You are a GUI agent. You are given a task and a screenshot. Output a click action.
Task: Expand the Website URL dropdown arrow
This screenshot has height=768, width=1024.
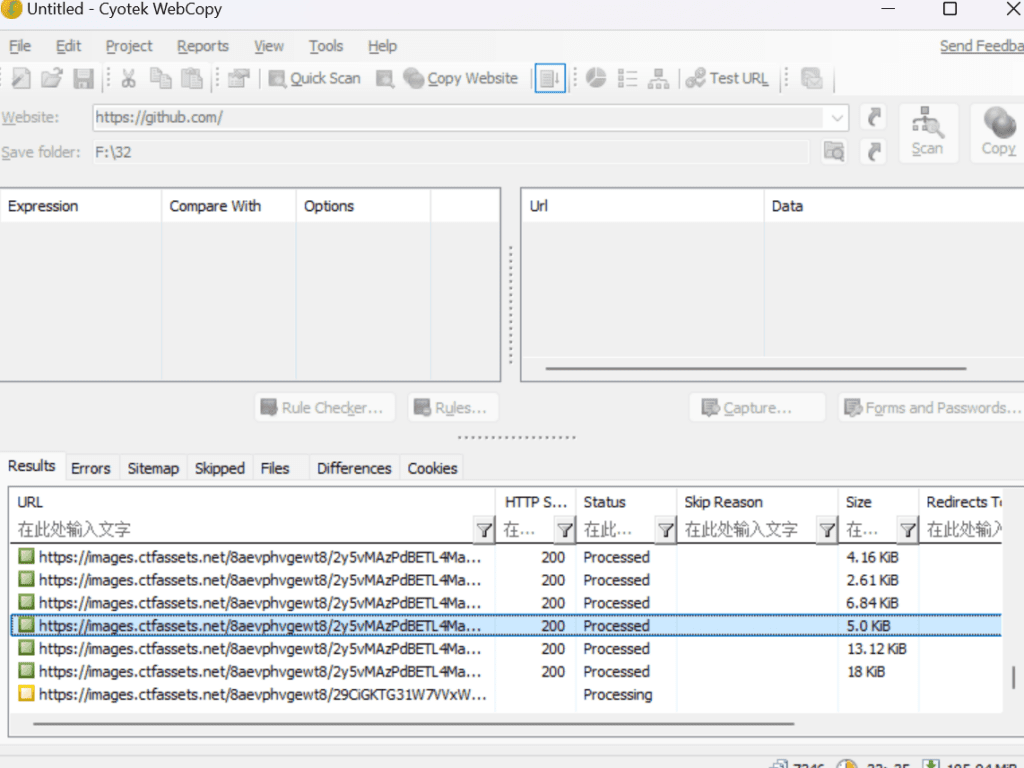837,118
